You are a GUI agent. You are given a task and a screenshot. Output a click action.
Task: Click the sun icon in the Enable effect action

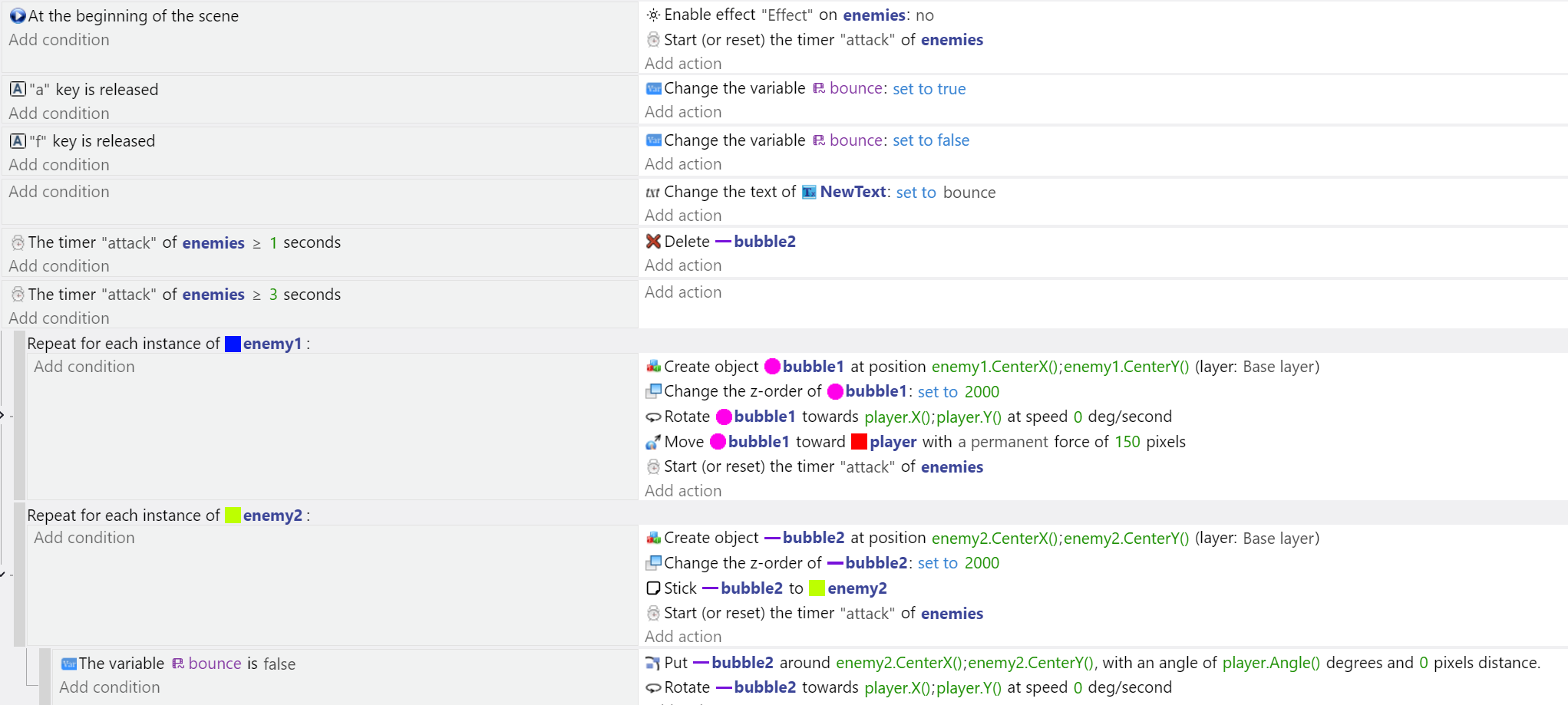(653, 15)
